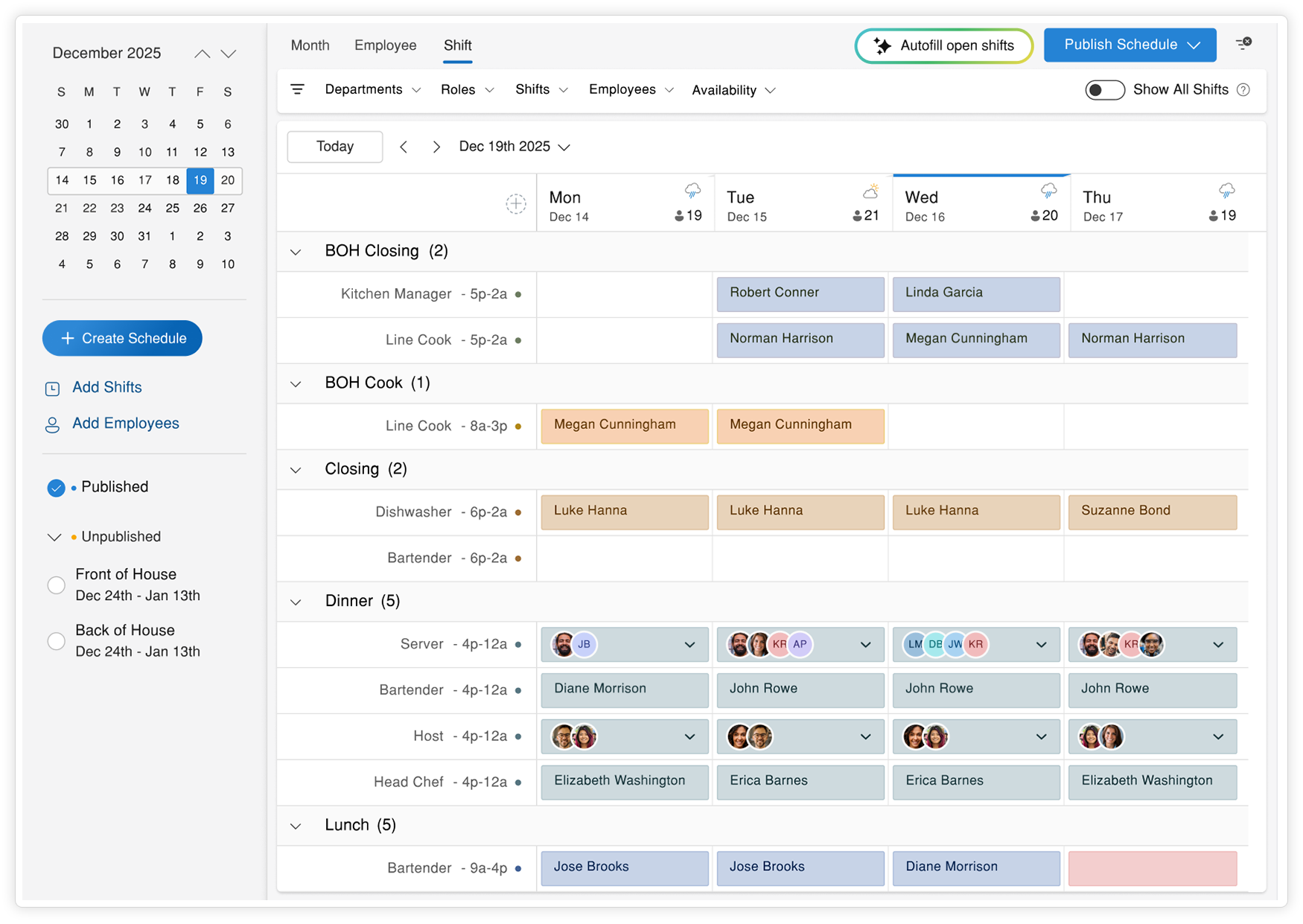Image resolution: width=1303 pixels, height=924 pixels.
Task: Select the Mon Dec 14 column header
Action: (x=625, y=204)
